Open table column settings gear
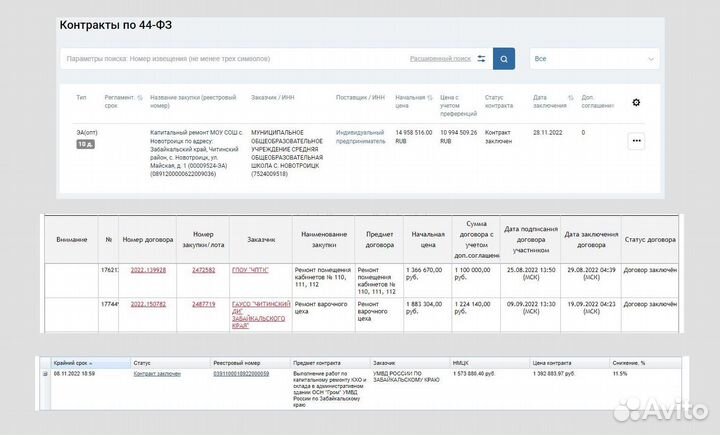This screenshot has height=435, width=720. point(636,103)
